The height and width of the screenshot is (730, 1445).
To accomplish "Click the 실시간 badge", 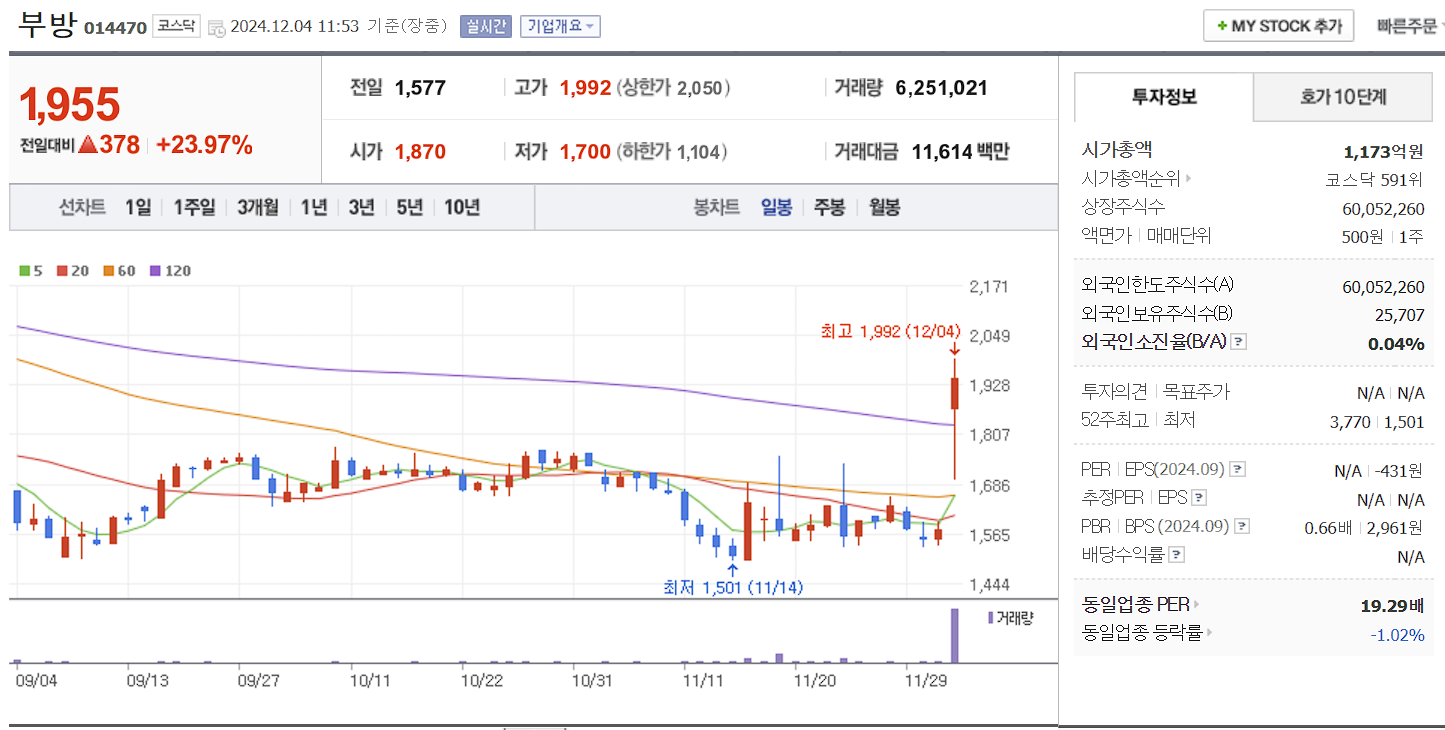I will tap(486, 26).
